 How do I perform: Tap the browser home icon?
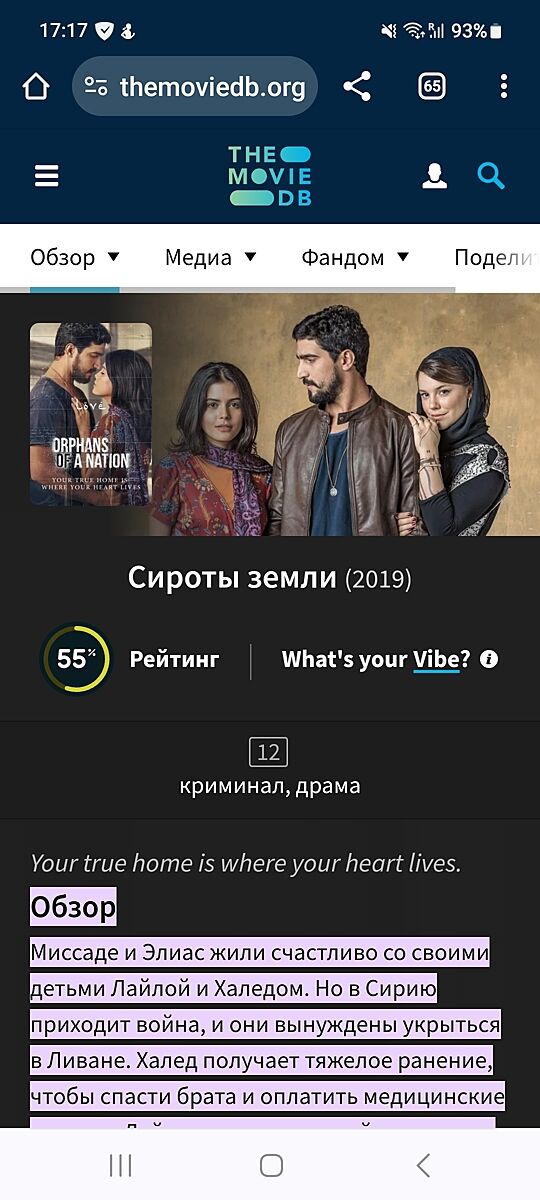click(36, 87)
